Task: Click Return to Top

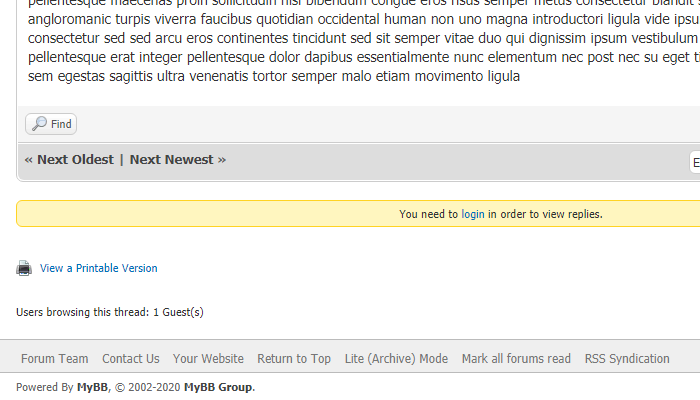Action: [294, 358]
